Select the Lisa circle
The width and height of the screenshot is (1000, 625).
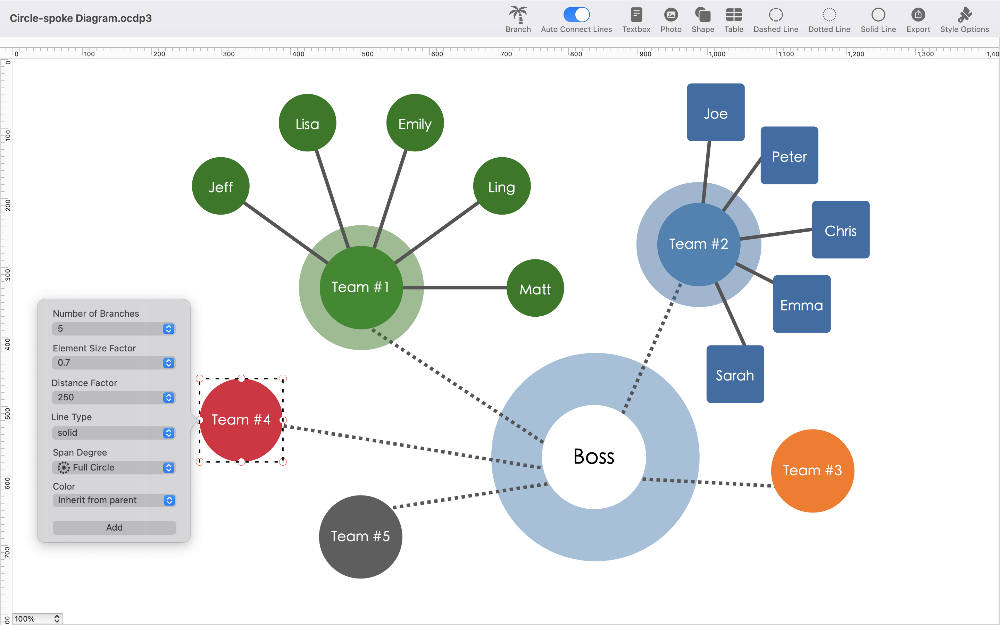[x=307, y=123]
